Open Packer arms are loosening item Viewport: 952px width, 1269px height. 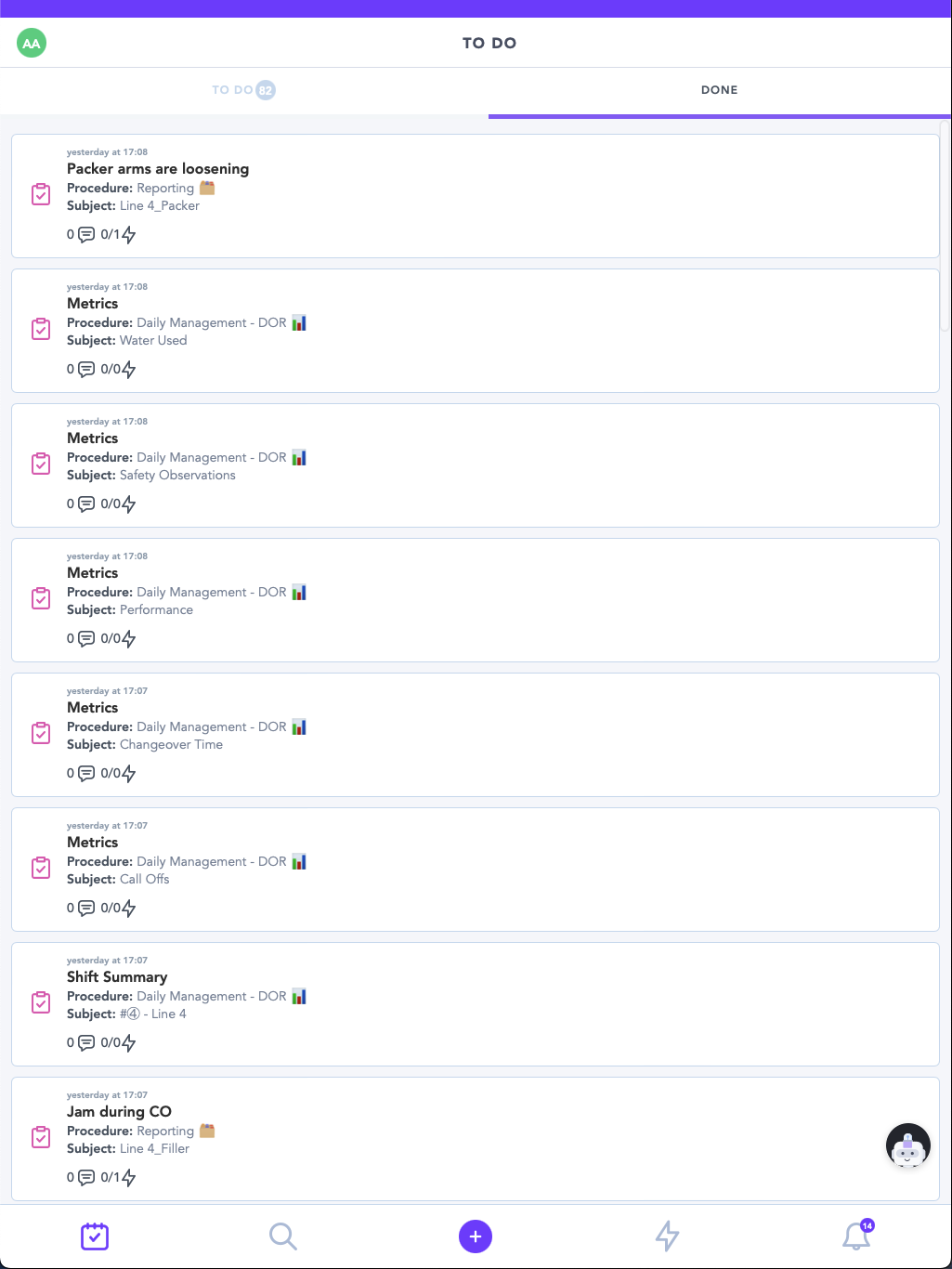point(476,196)
